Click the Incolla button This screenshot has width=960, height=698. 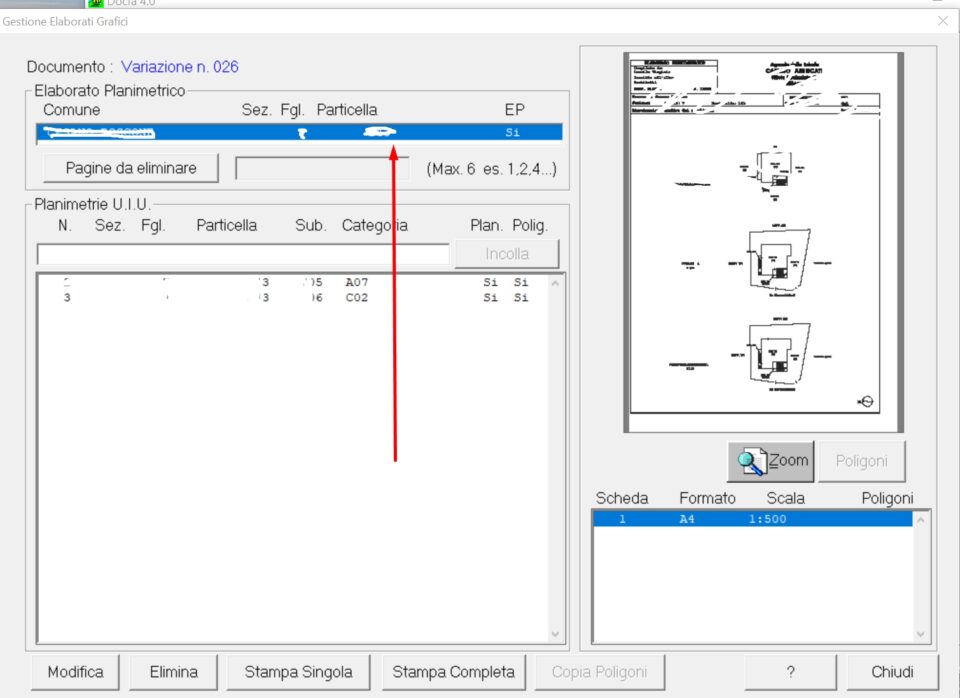coord(506,254)
